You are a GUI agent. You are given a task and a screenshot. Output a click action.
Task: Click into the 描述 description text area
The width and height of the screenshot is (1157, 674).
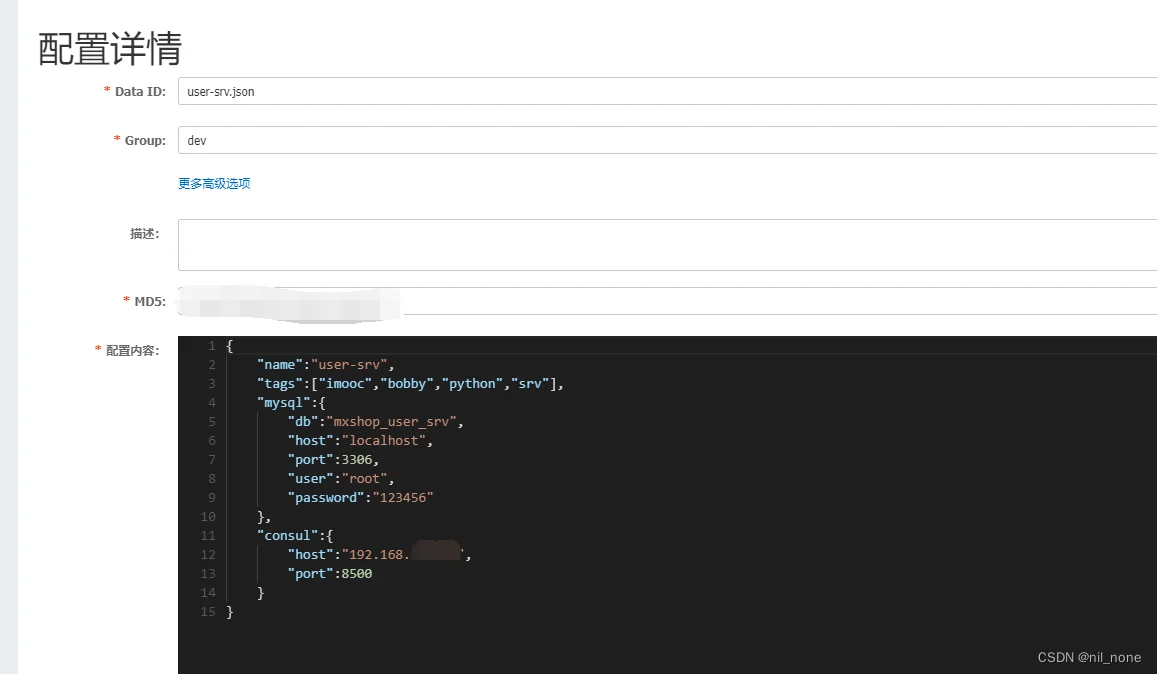(660, 245)
